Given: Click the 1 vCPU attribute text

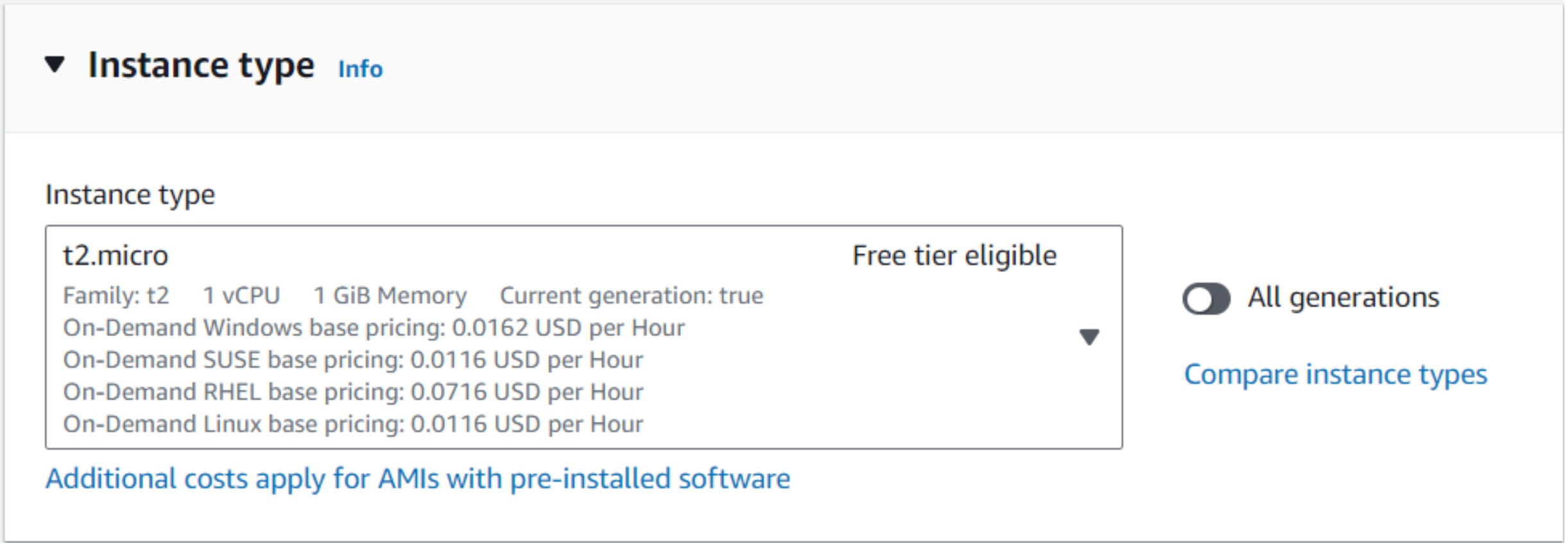Looking at the screenshot, I should coord(241,296).
